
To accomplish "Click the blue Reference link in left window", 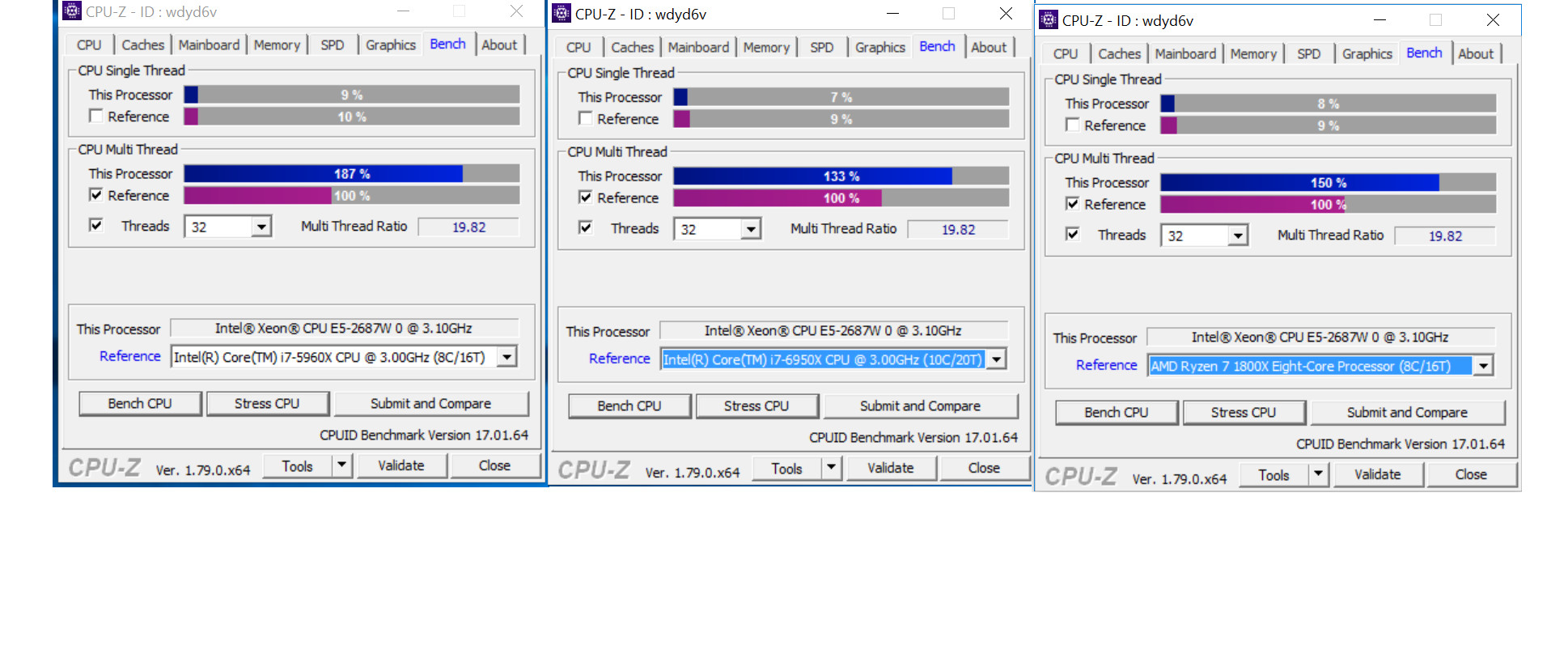I will [x=130, y=356].
